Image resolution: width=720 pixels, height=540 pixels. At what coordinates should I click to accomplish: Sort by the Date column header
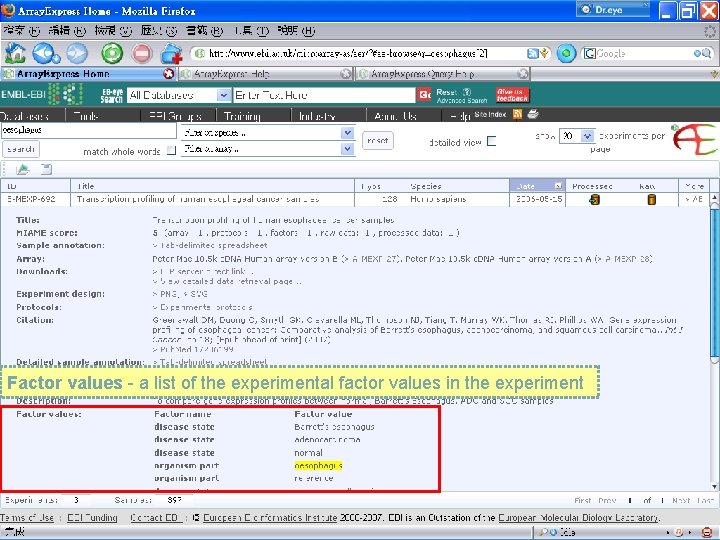537,186
